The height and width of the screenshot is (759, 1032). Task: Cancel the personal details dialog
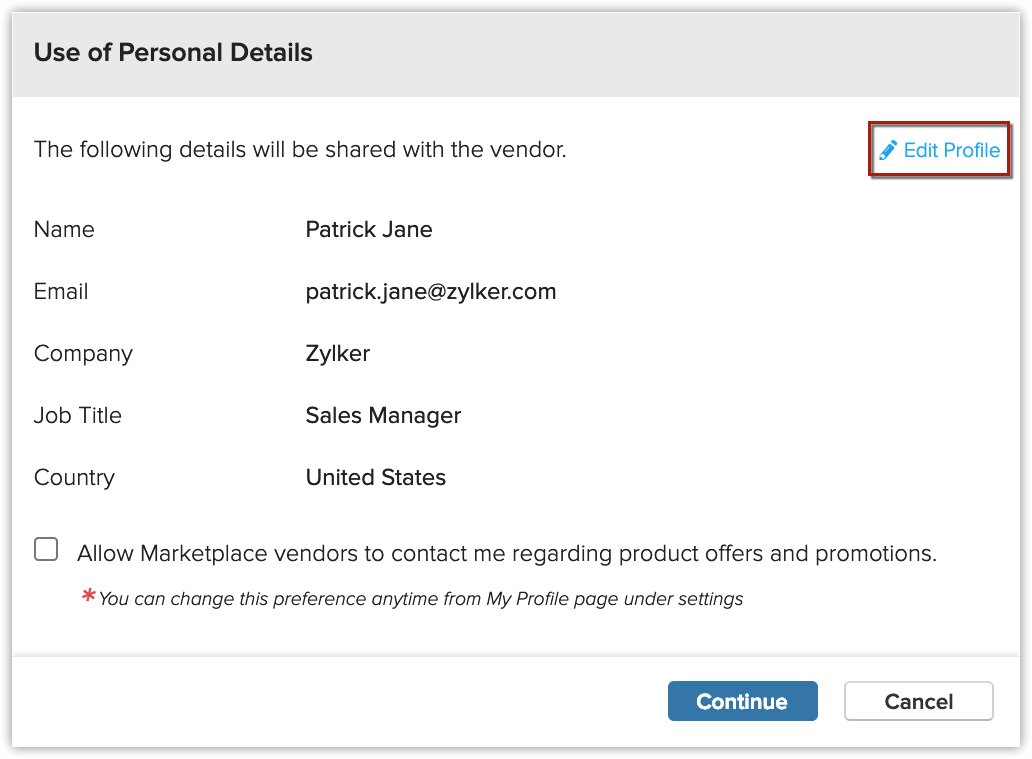point(918,702)
